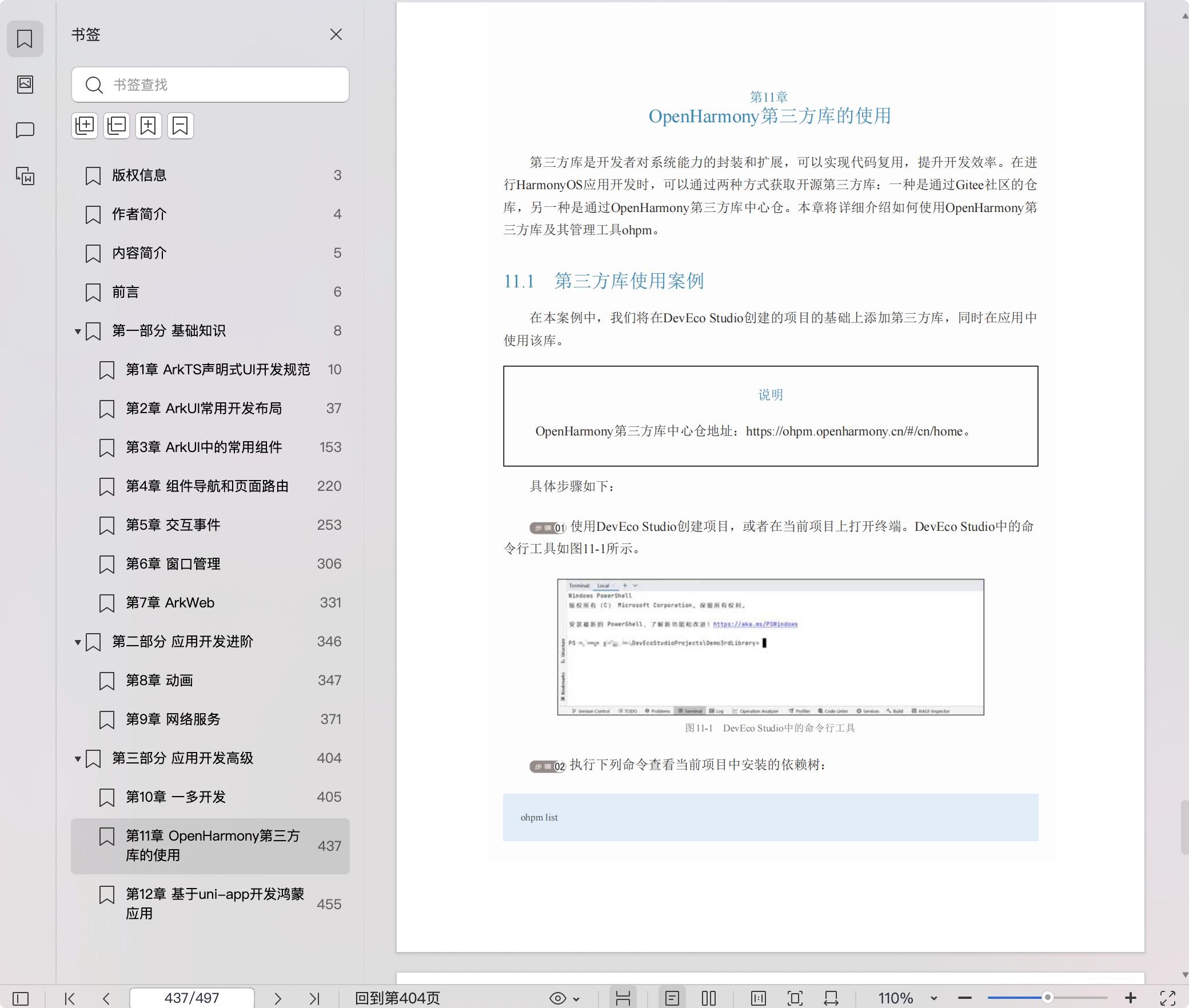This screenshot has height=1008, width=1189.
Task: Enable single-page view mode
Action: 672,998
